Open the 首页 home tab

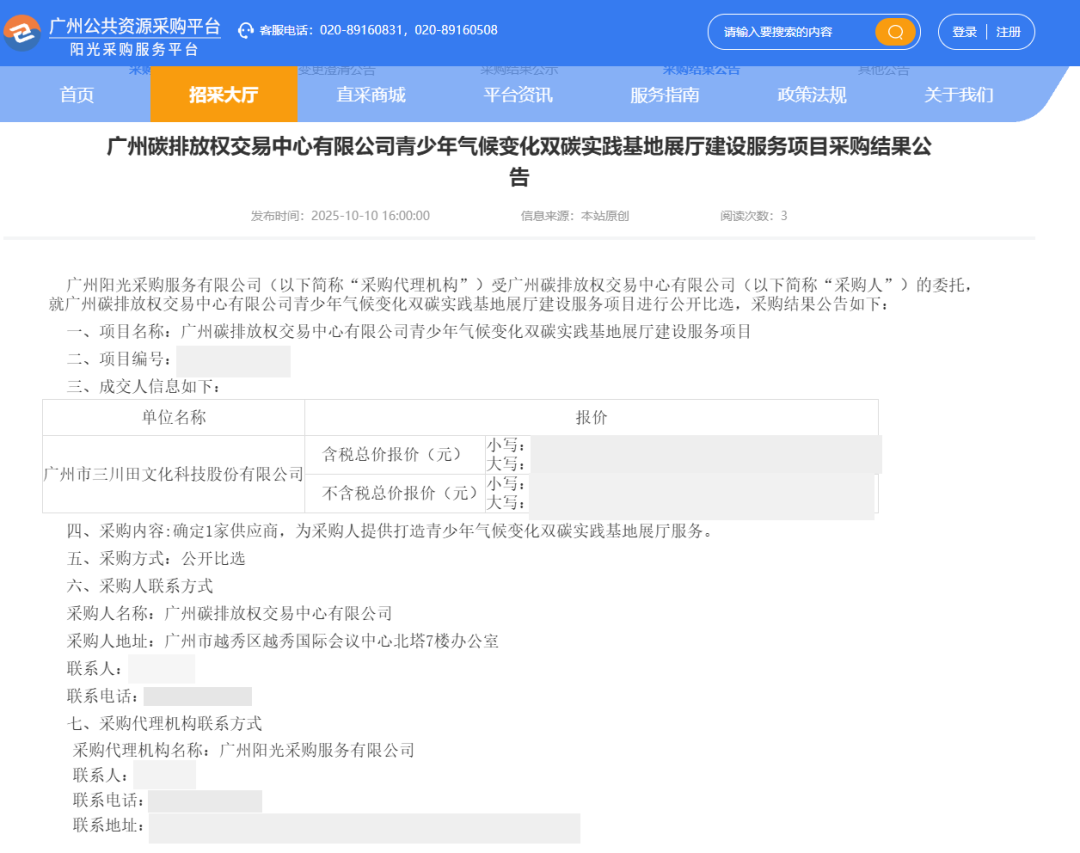tap(77, 95)
